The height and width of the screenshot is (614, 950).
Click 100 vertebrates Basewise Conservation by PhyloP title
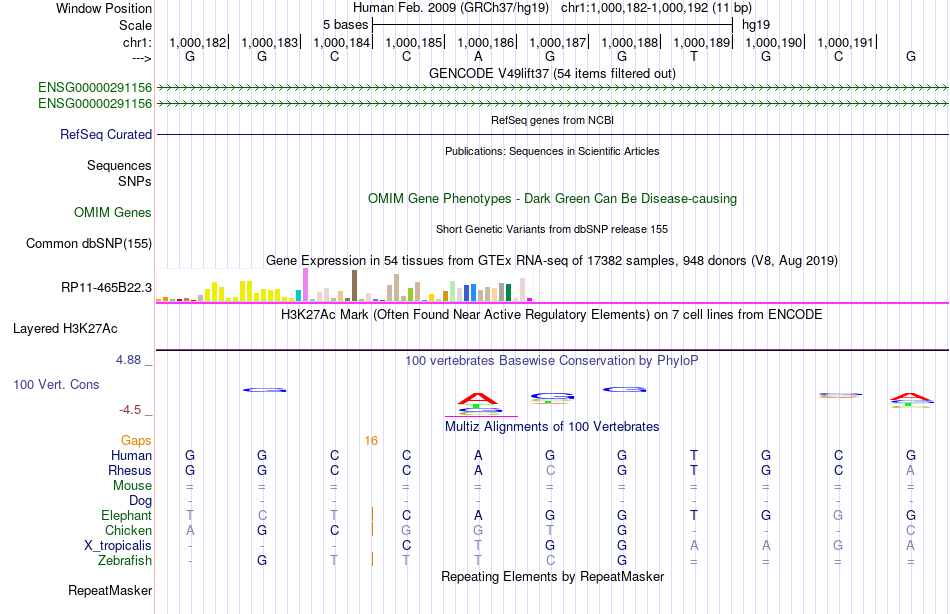click(552, 361)
